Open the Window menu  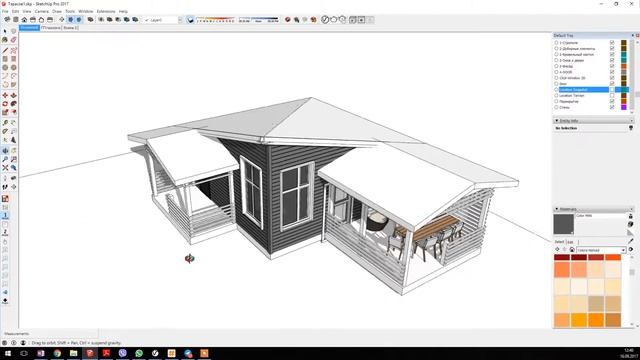click(86, 11)
